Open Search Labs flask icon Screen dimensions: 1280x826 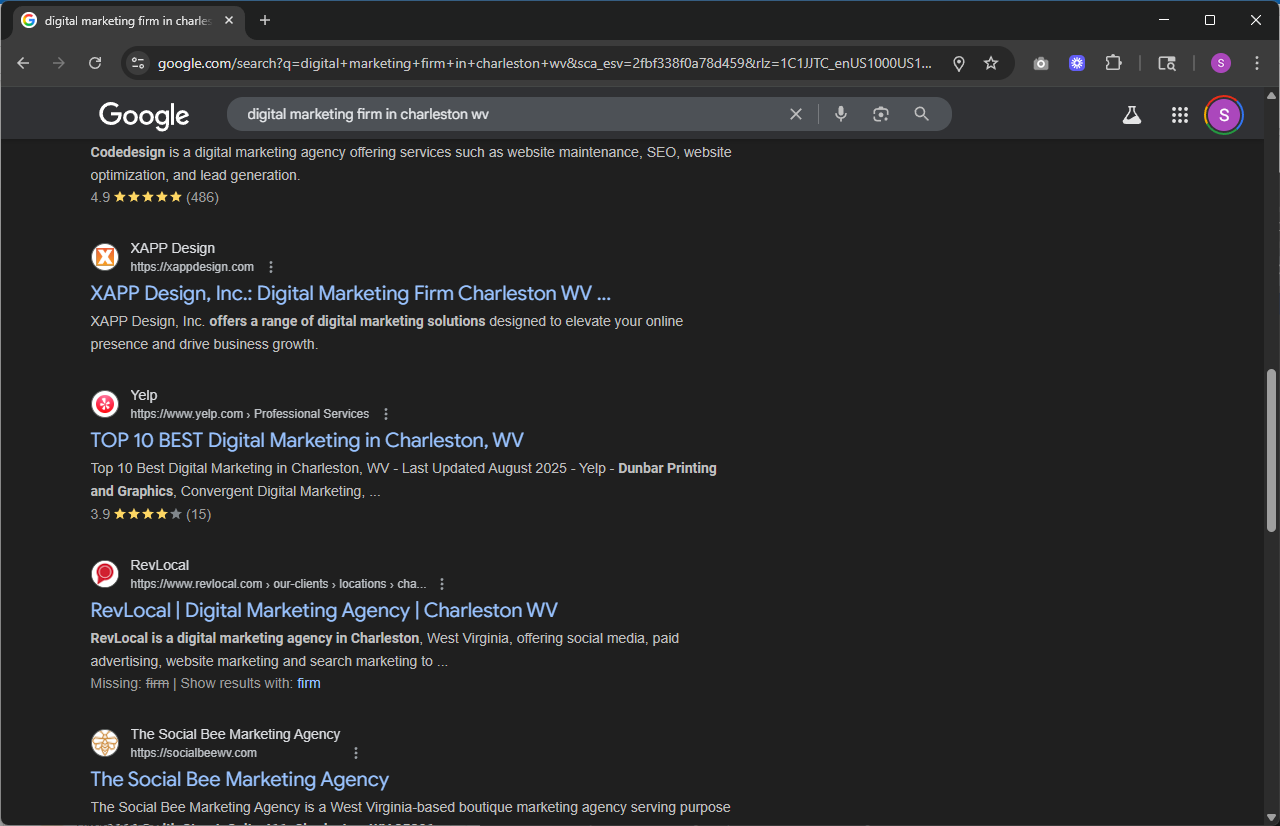tap(1131, 115)
